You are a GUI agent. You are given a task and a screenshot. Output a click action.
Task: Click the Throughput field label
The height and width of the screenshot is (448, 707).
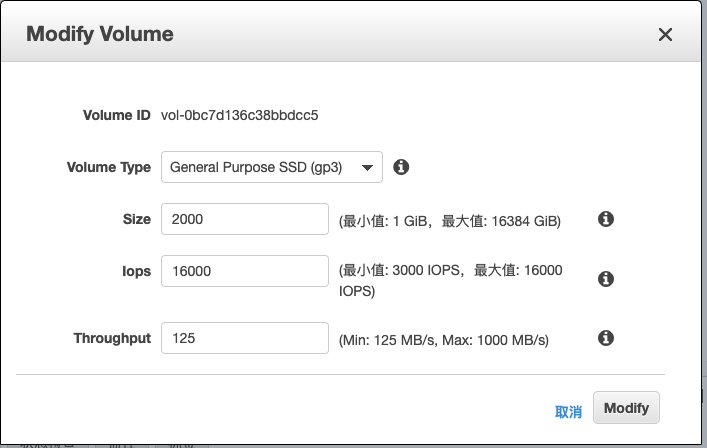[112, 338]
